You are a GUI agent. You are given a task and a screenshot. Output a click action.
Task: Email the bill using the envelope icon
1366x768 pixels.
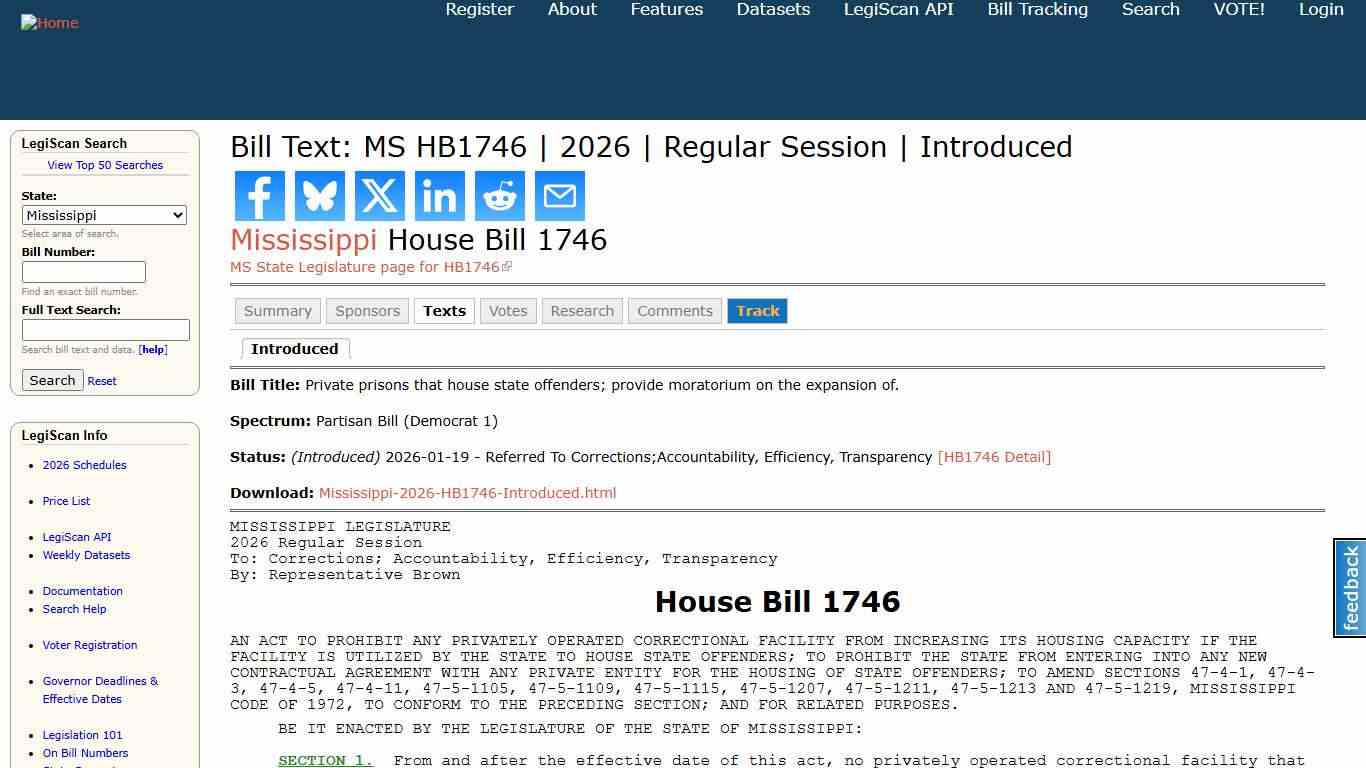click(559, 196)
